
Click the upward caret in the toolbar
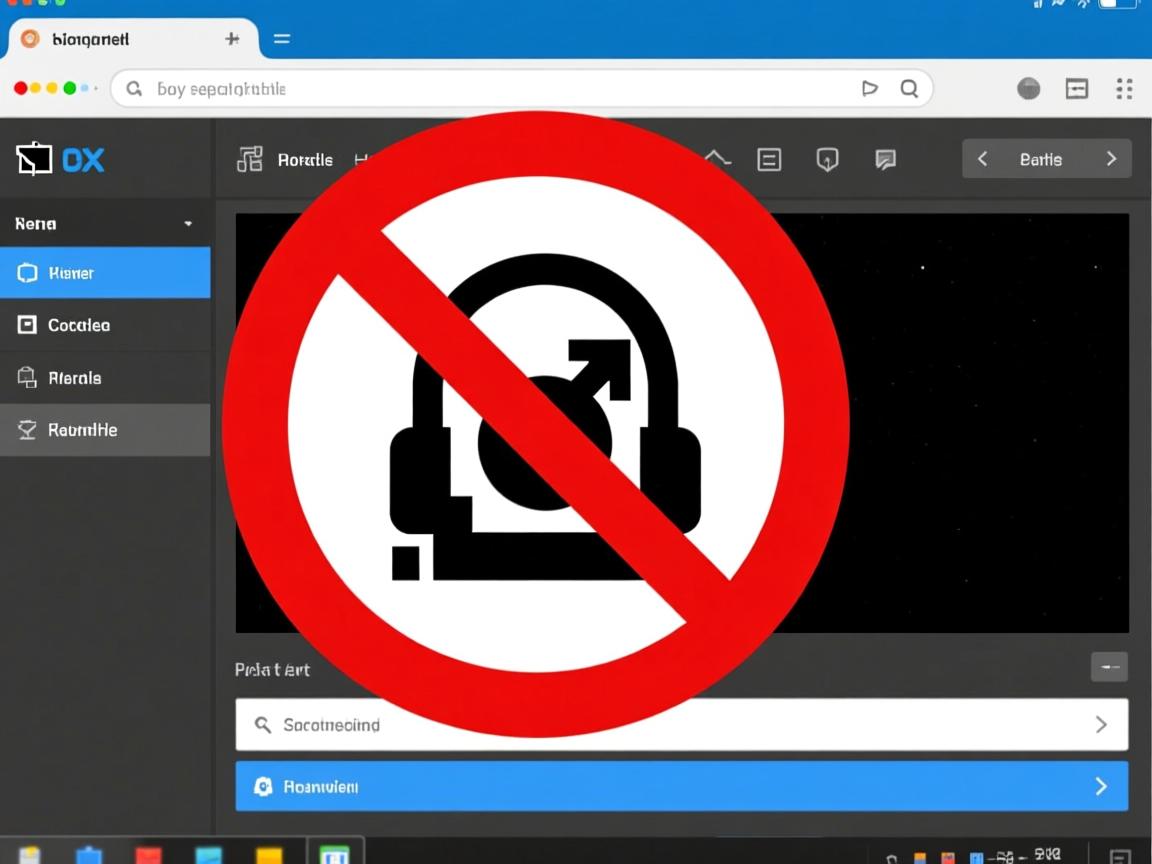pos(717,159)
